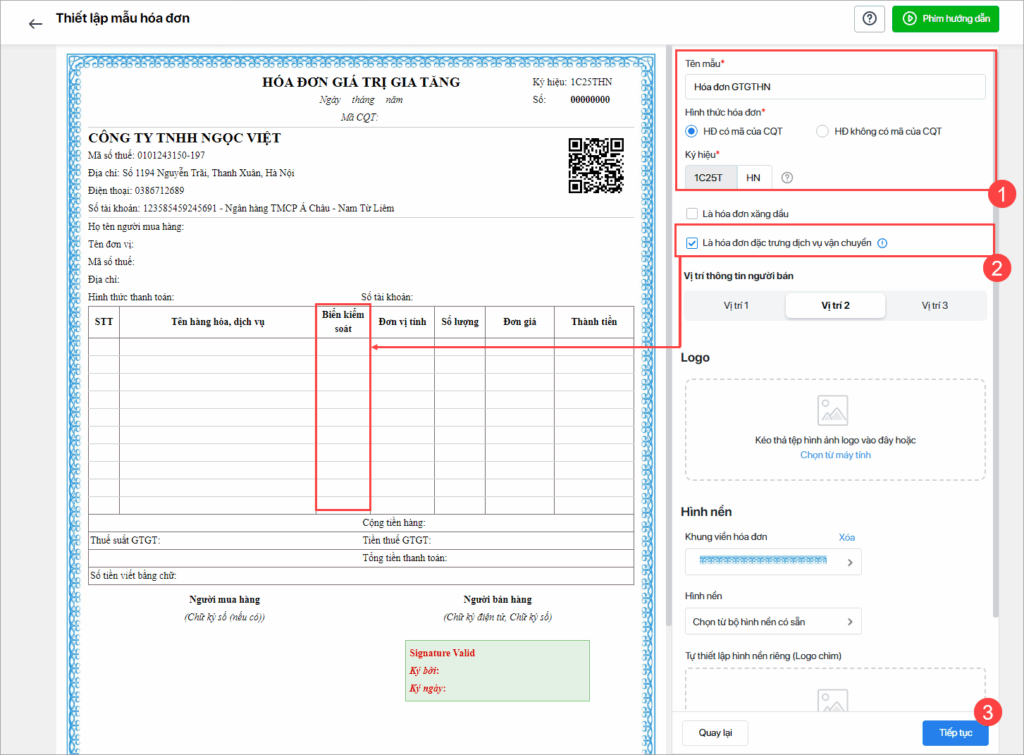Click the back arrow icon
This screenshot has width=1024, height=755.
tap(35, 24)
